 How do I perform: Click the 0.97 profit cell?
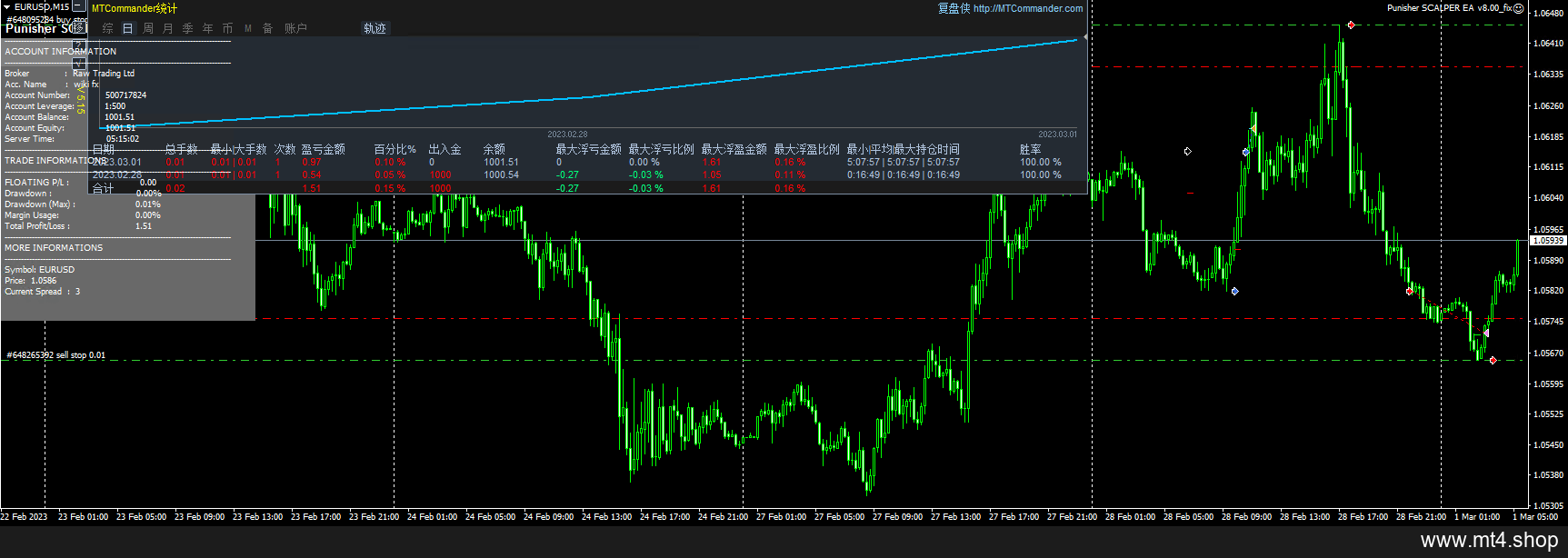[312, 163]
